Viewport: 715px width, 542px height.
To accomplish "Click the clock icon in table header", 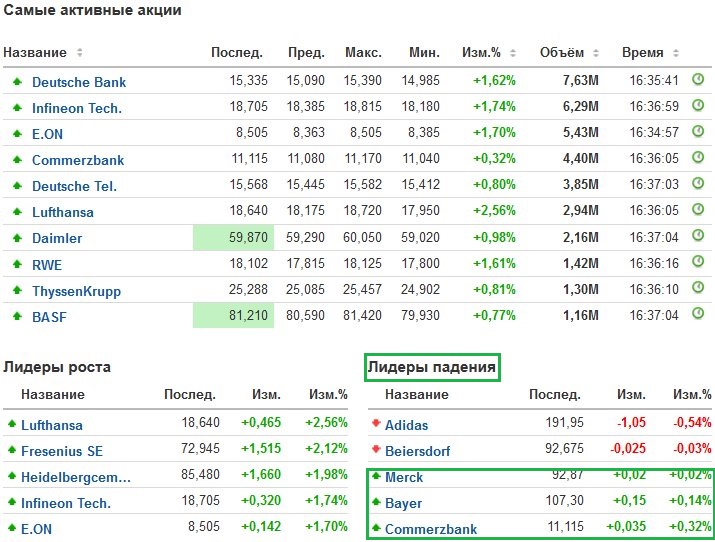I will (698, 52).
